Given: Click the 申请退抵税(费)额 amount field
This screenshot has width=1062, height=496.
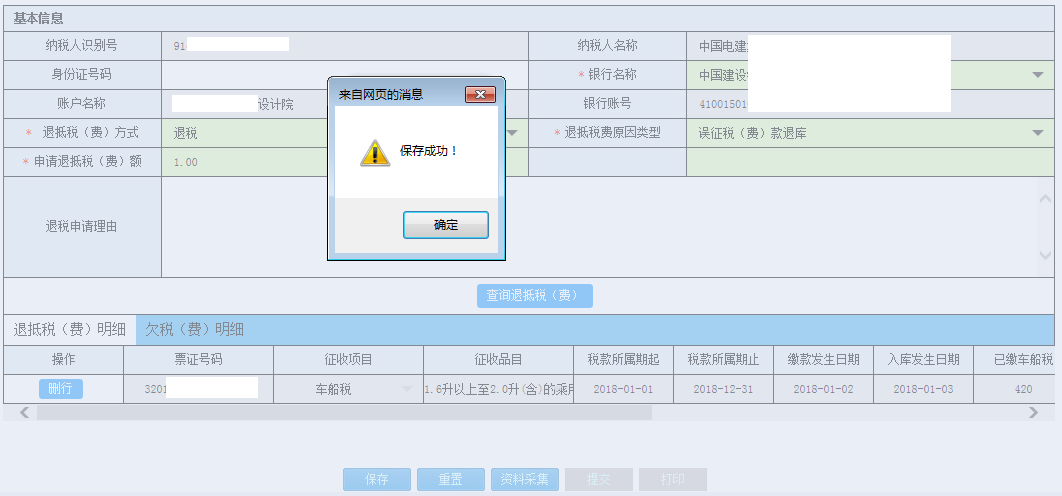Looking at the screenshot, I should point(245,162).
